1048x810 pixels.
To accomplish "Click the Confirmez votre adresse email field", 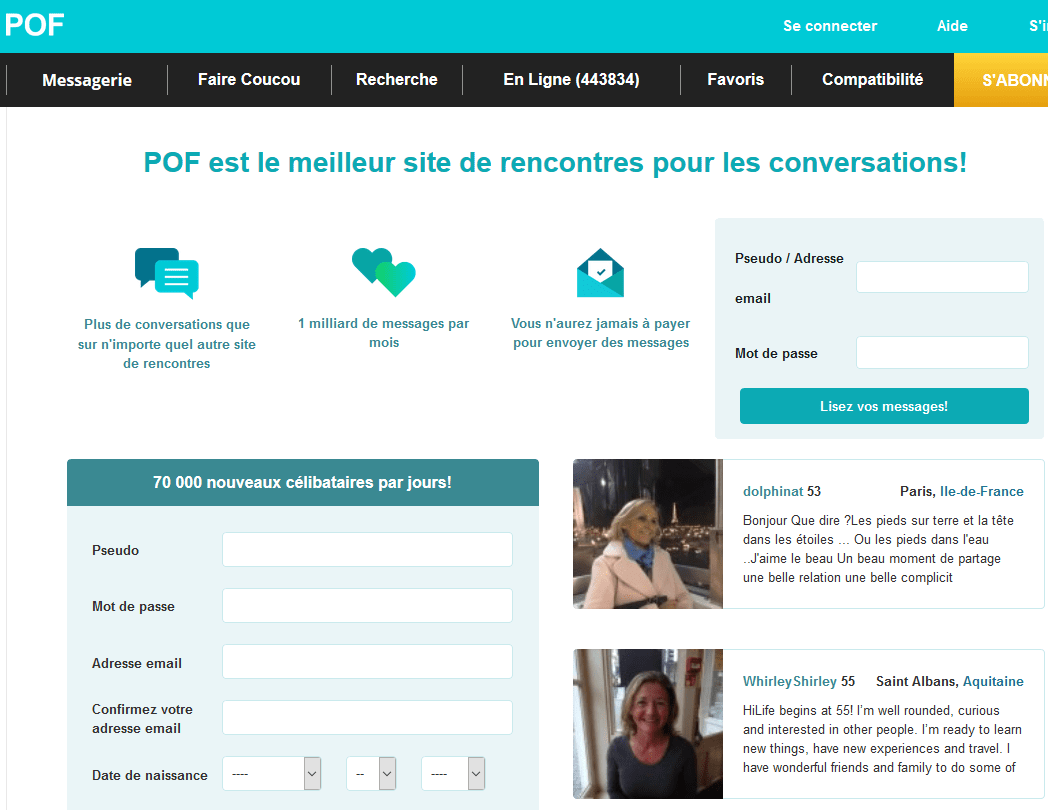I will (x=367, y=718).
